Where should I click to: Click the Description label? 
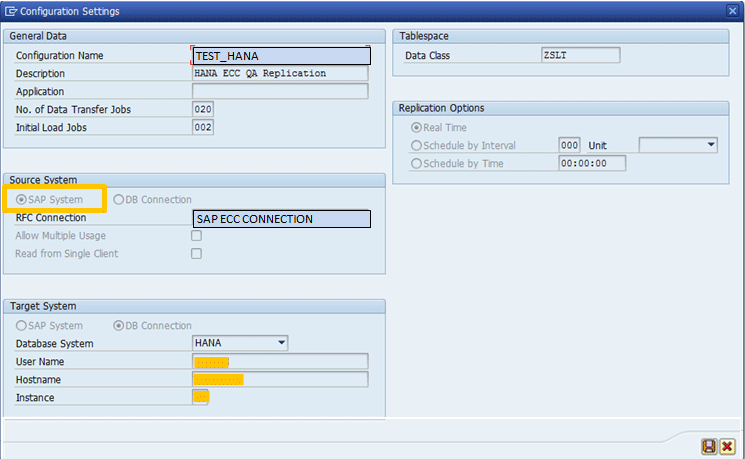40,74
